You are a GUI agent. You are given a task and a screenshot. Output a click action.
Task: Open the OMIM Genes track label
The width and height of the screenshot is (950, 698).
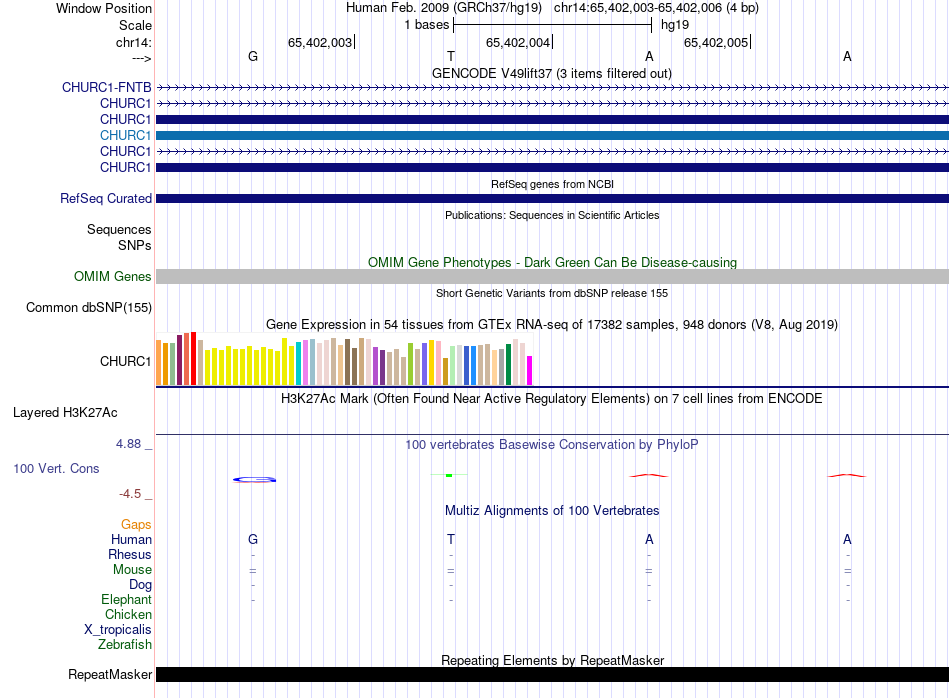coord(113,276)
